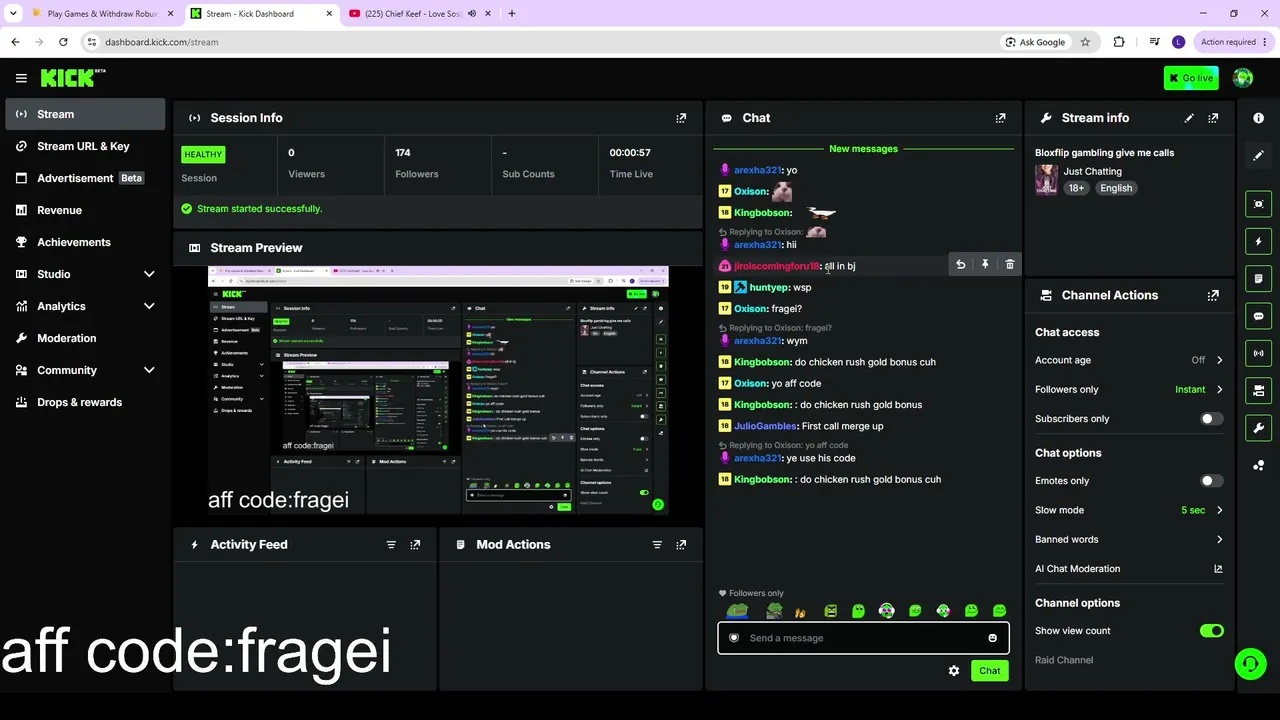Open the hamburger navigation menu

(21, 78)
